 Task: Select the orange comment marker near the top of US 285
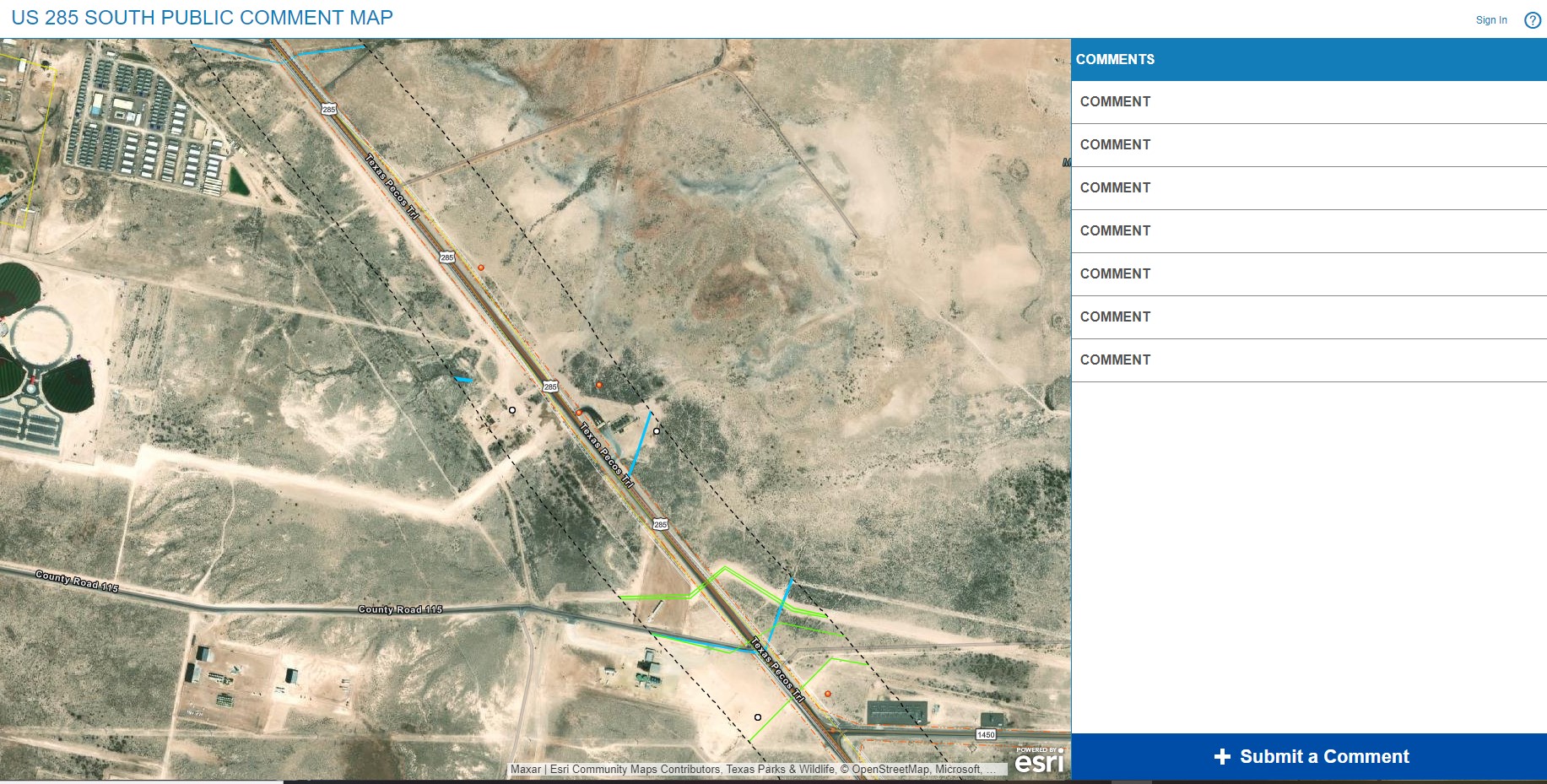pyautogui.click(x=481, y=266)
